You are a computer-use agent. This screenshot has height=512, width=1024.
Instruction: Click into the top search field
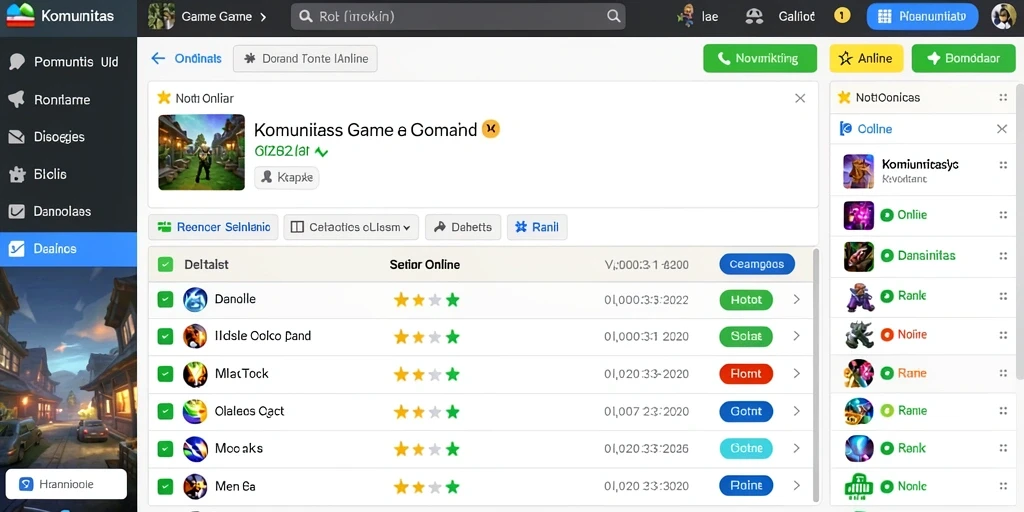458,16
